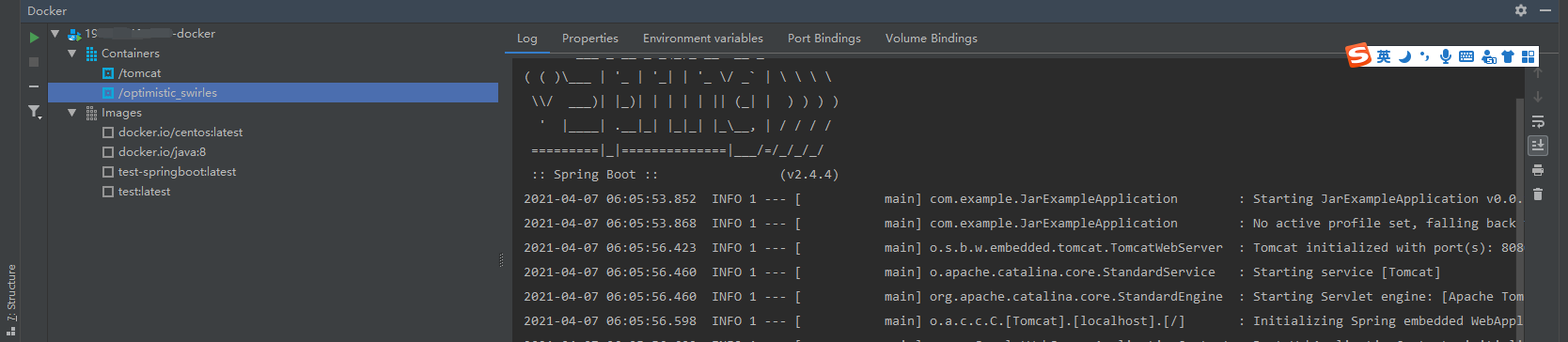Collapse the Containers tree node
1568x342 pixels.
pos(71,54)
